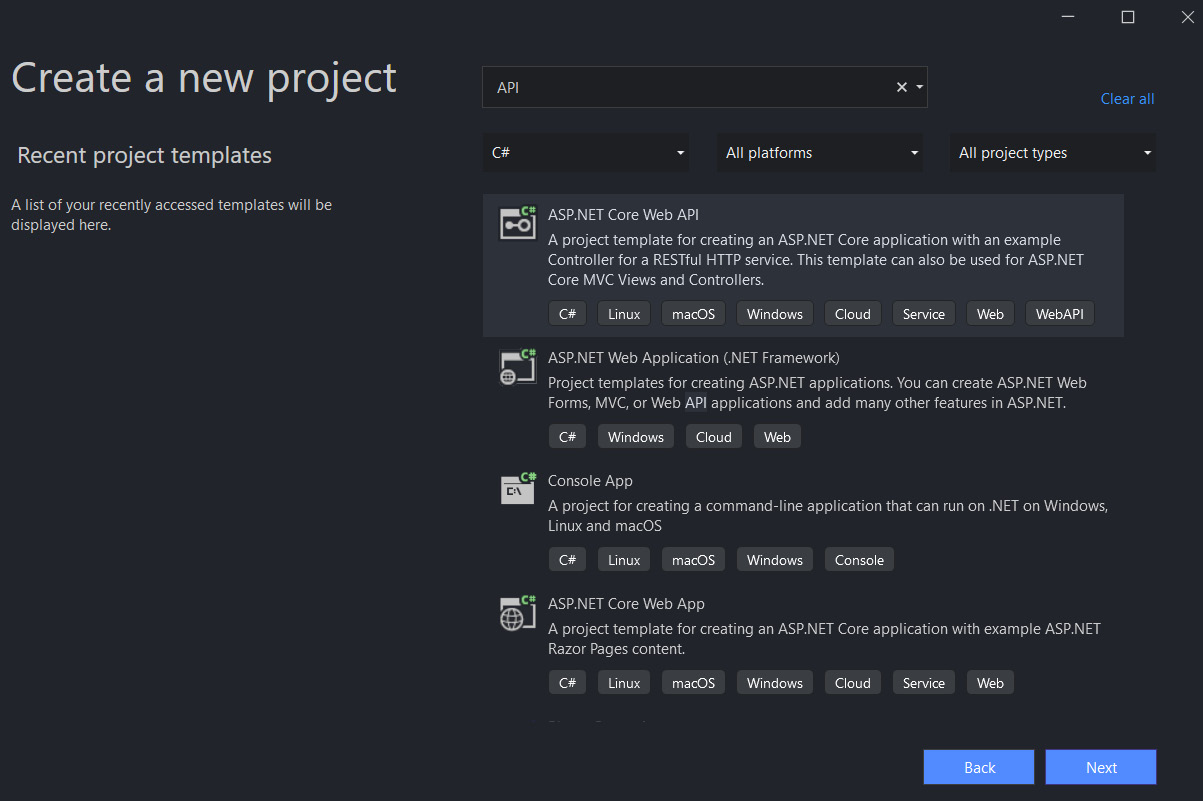1203x801 pixels.
Task: Select the ASP.NET Web Application (.NET Framework) title
Action: pos(694,358)
